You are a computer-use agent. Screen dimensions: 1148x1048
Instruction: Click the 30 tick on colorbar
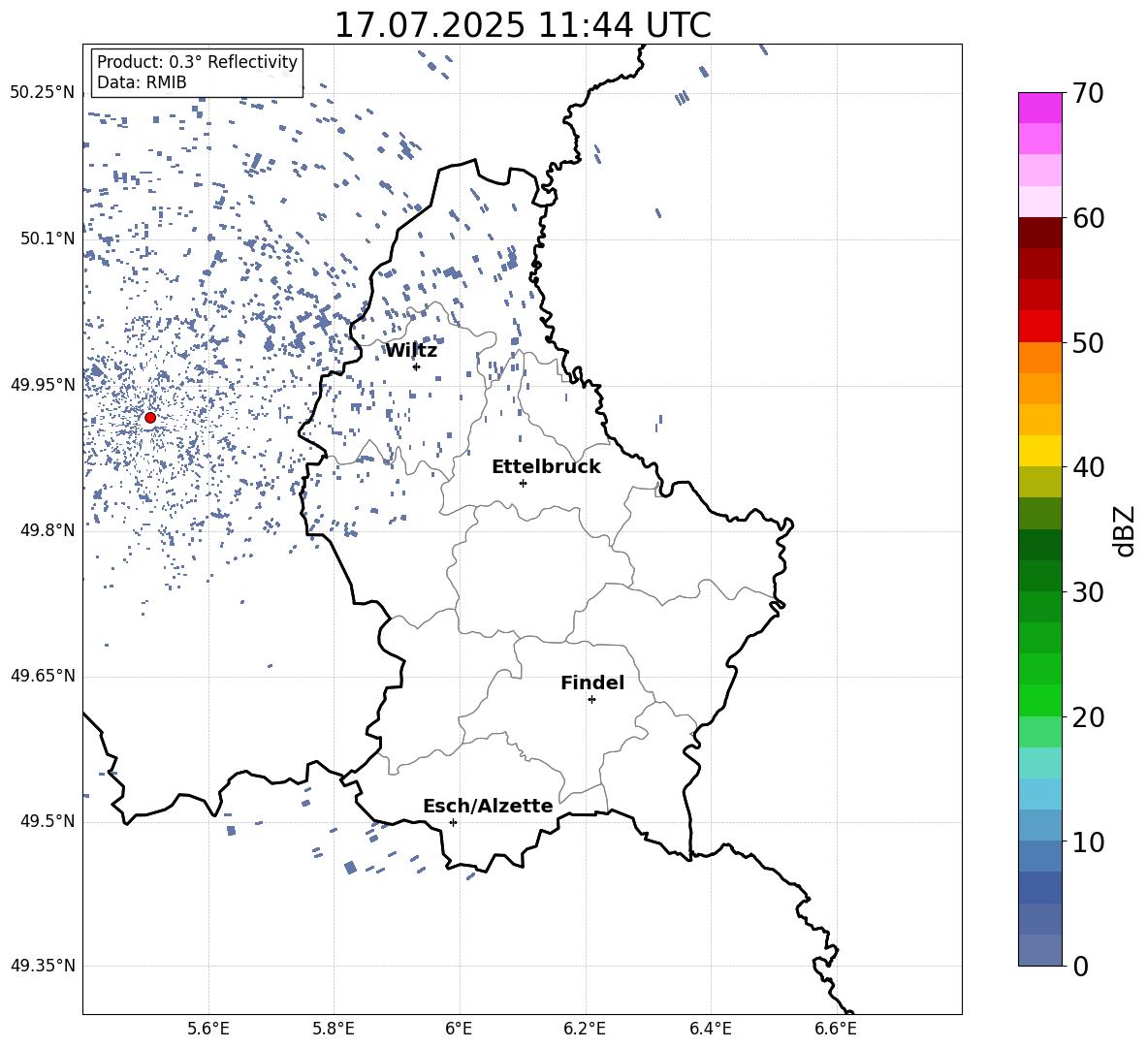[1089, 591]
